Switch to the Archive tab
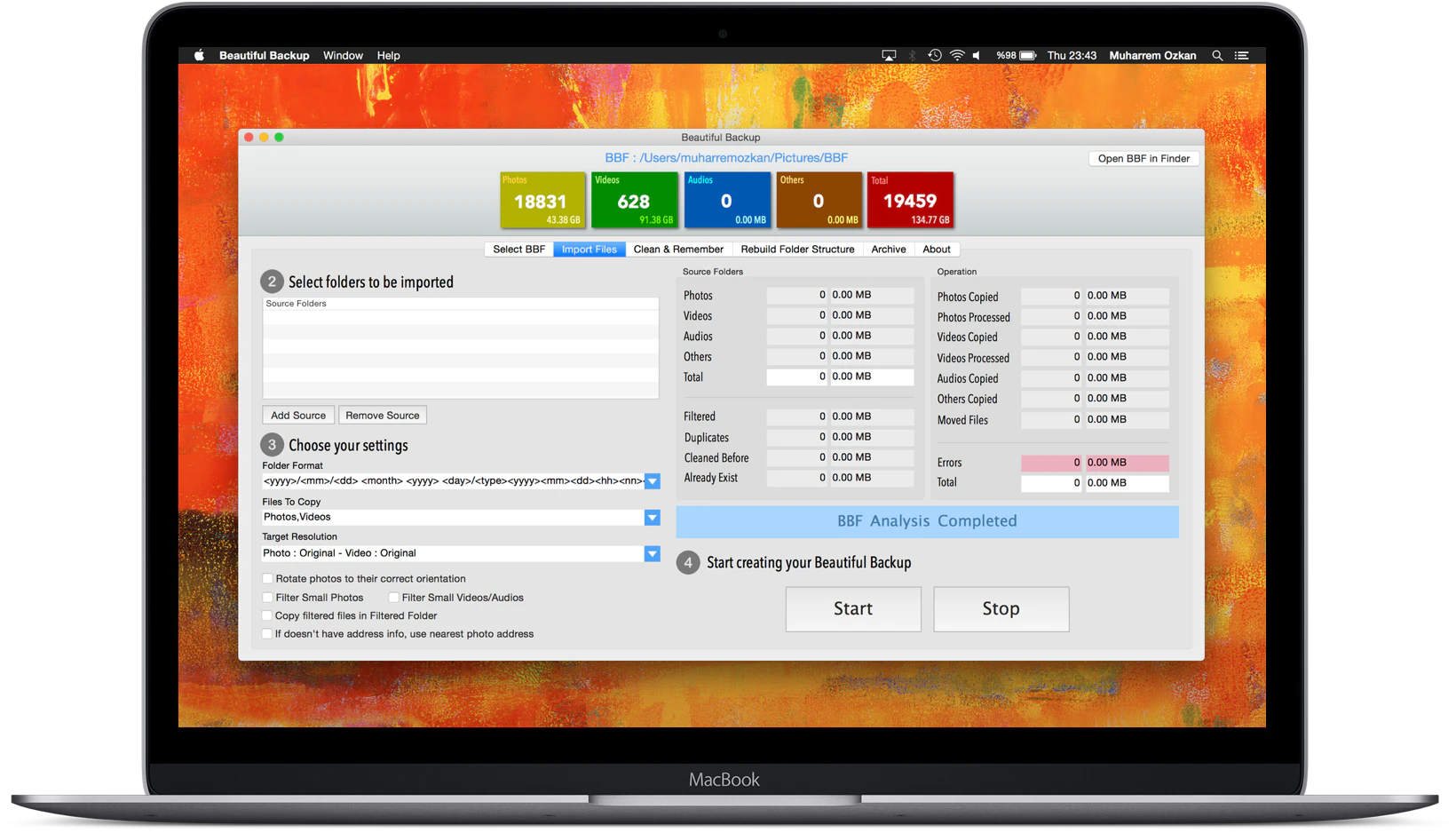 889,250
